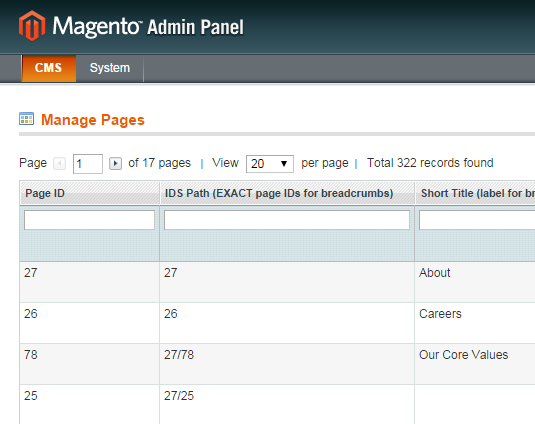Sort by Page ID column header
Screen dimensions: 535x424
45,193
